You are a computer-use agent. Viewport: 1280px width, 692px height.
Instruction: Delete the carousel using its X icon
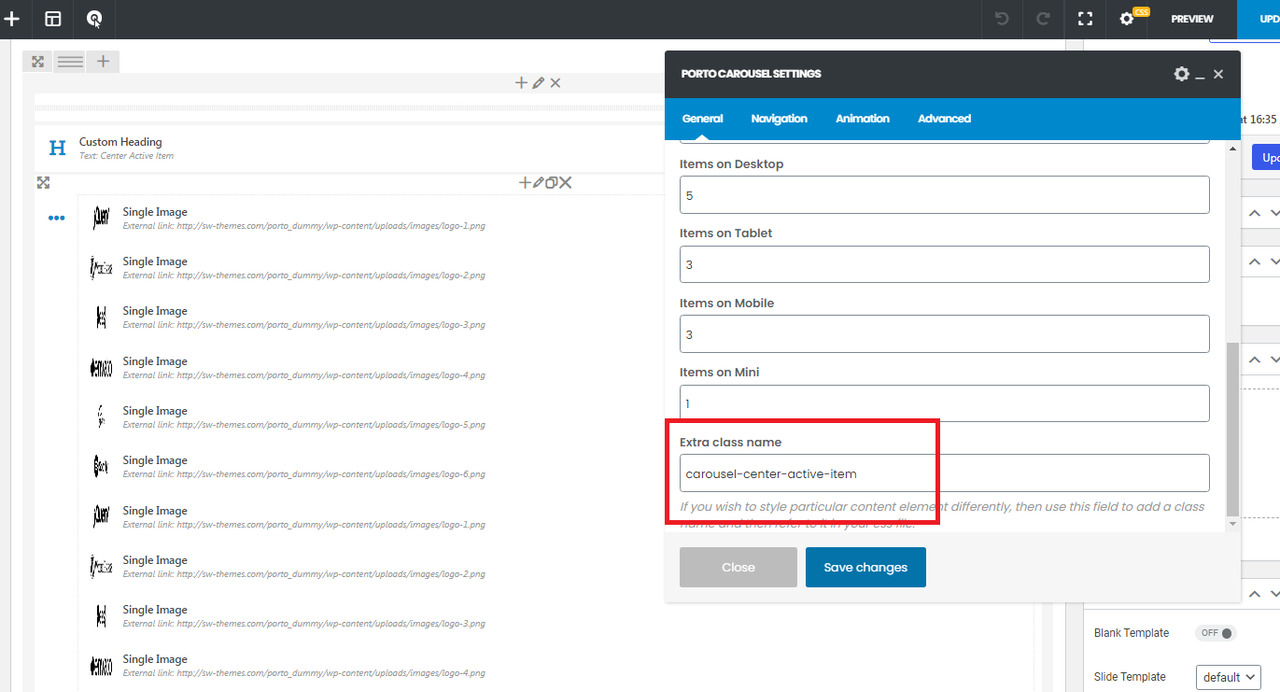566,183
